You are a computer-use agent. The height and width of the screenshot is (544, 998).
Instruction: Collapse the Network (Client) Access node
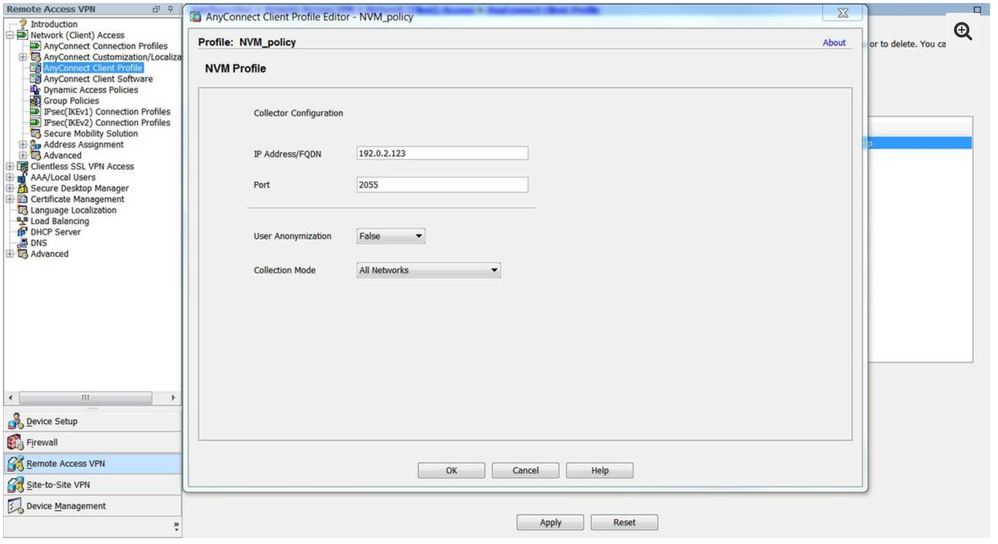click(x=10, y=35)
